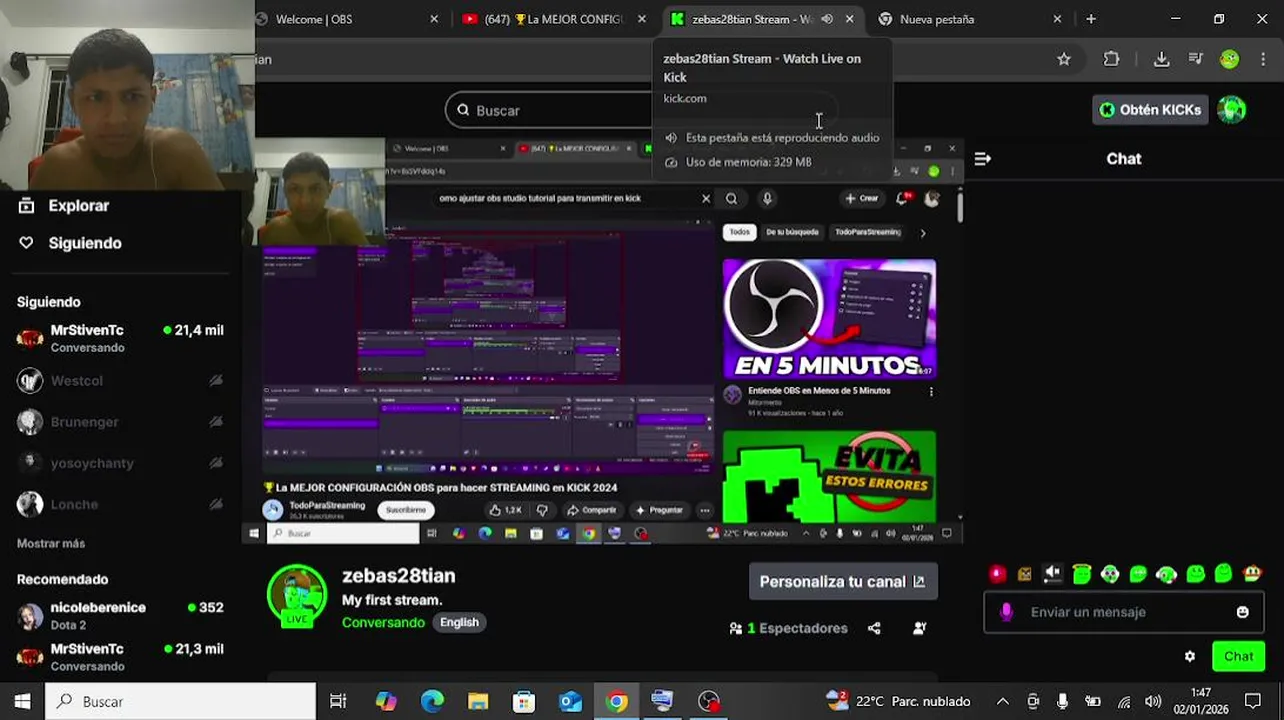Switch to Welcome | OBS tab
This screenshot has width=1284, height=720.
[x=346, y=19]
